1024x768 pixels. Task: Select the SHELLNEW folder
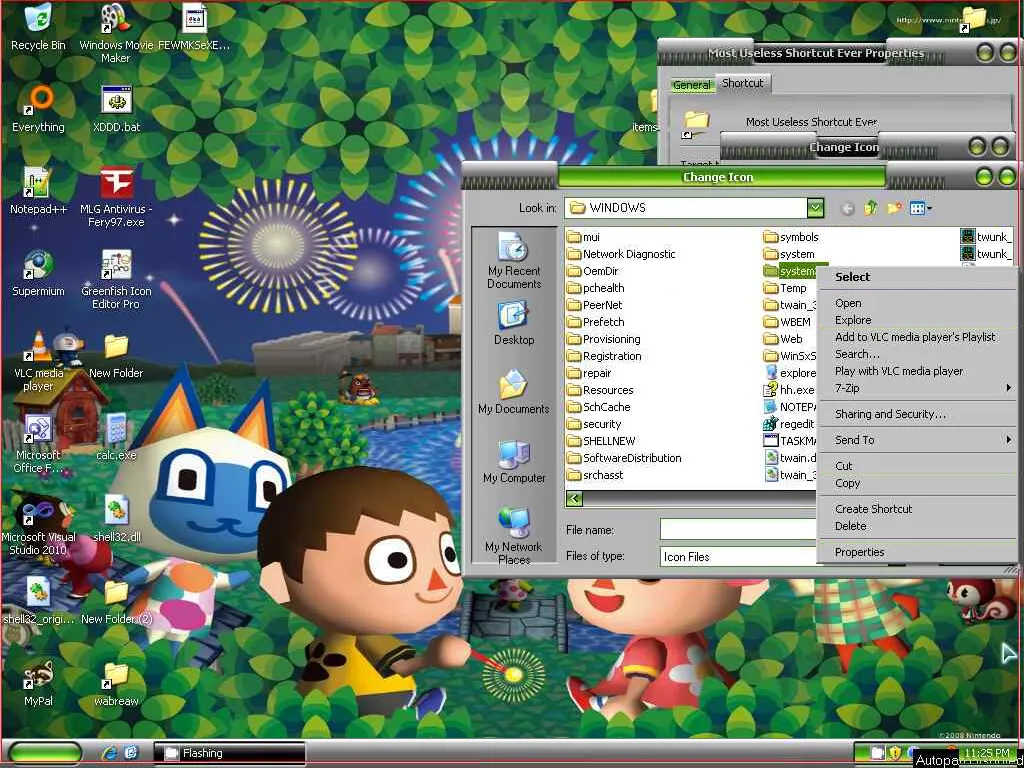coord(601,441)
